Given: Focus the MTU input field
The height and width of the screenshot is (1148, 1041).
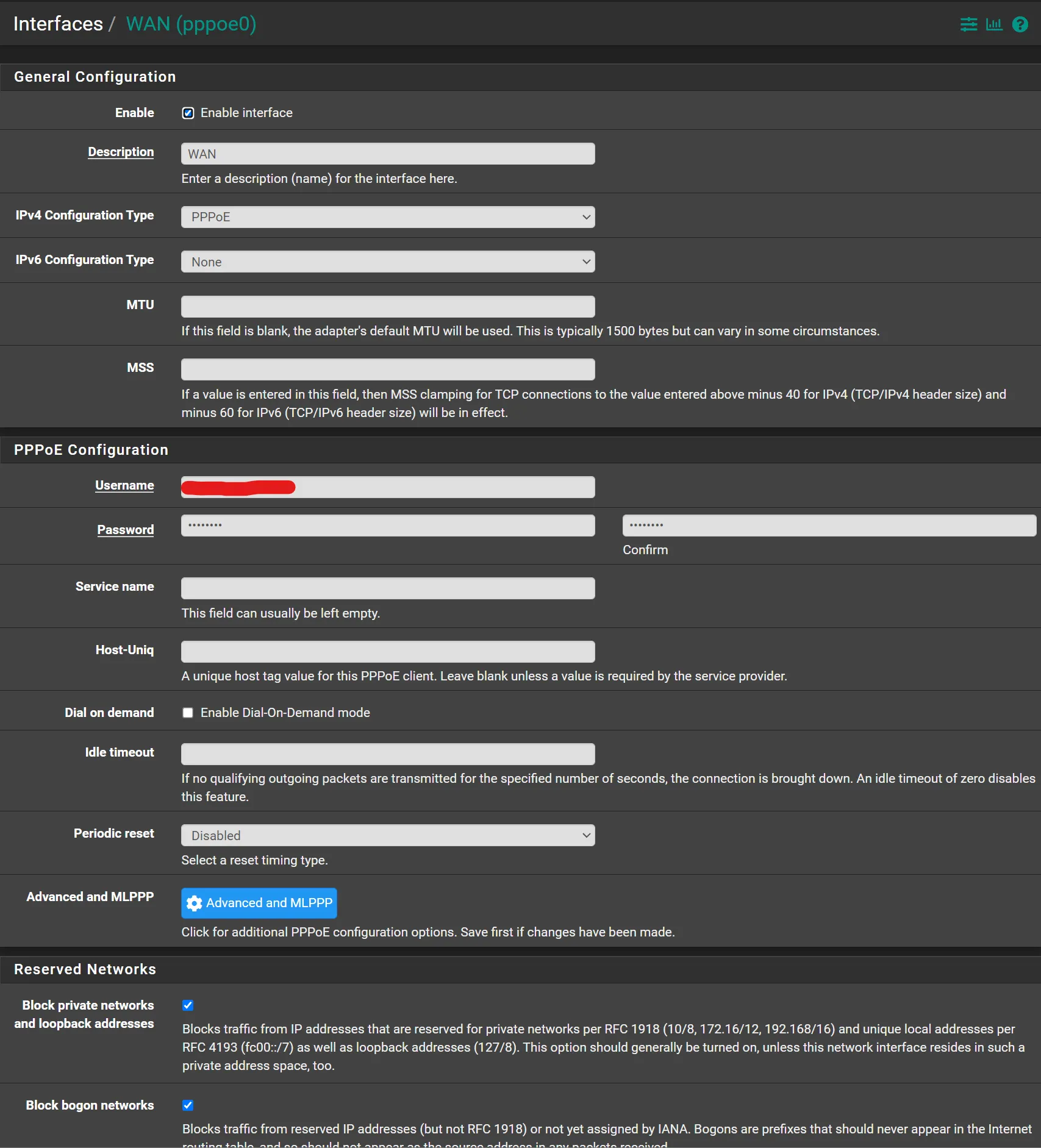Looking at the screenshot, I should point(388,307).
